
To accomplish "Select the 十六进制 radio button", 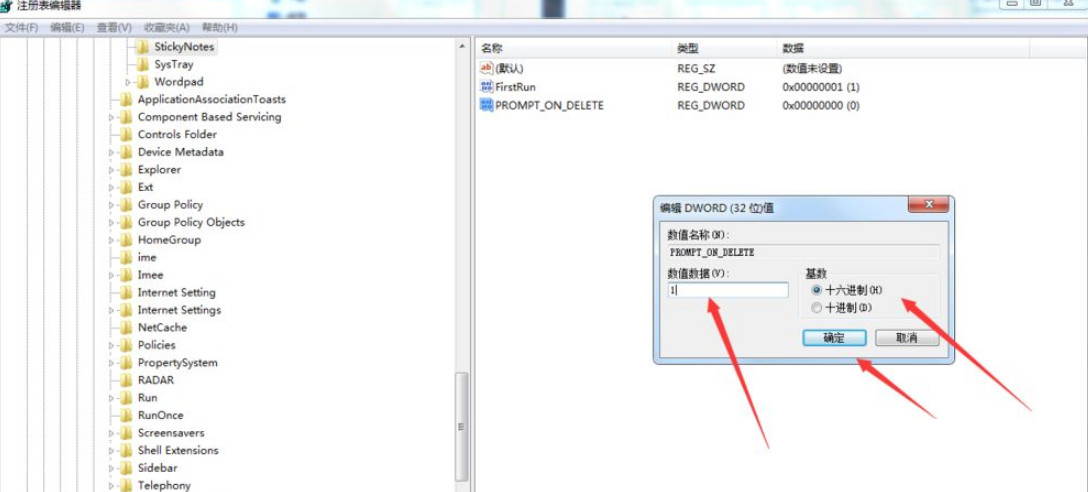I will click(816, 290).
